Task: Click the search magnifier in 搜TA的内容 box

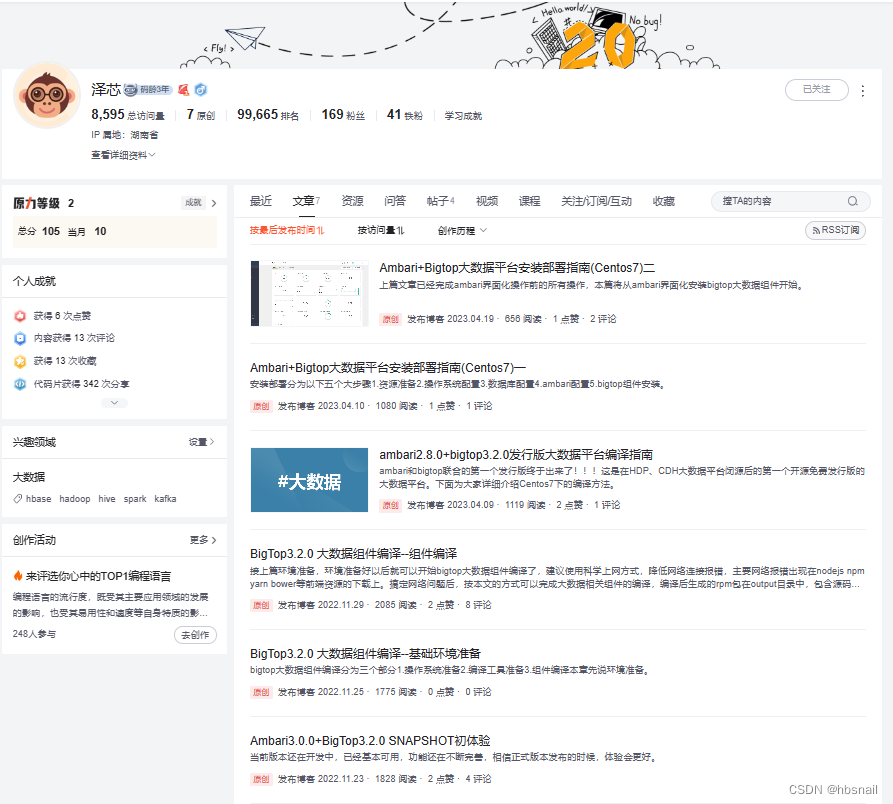Action: [x=855, y=201]
